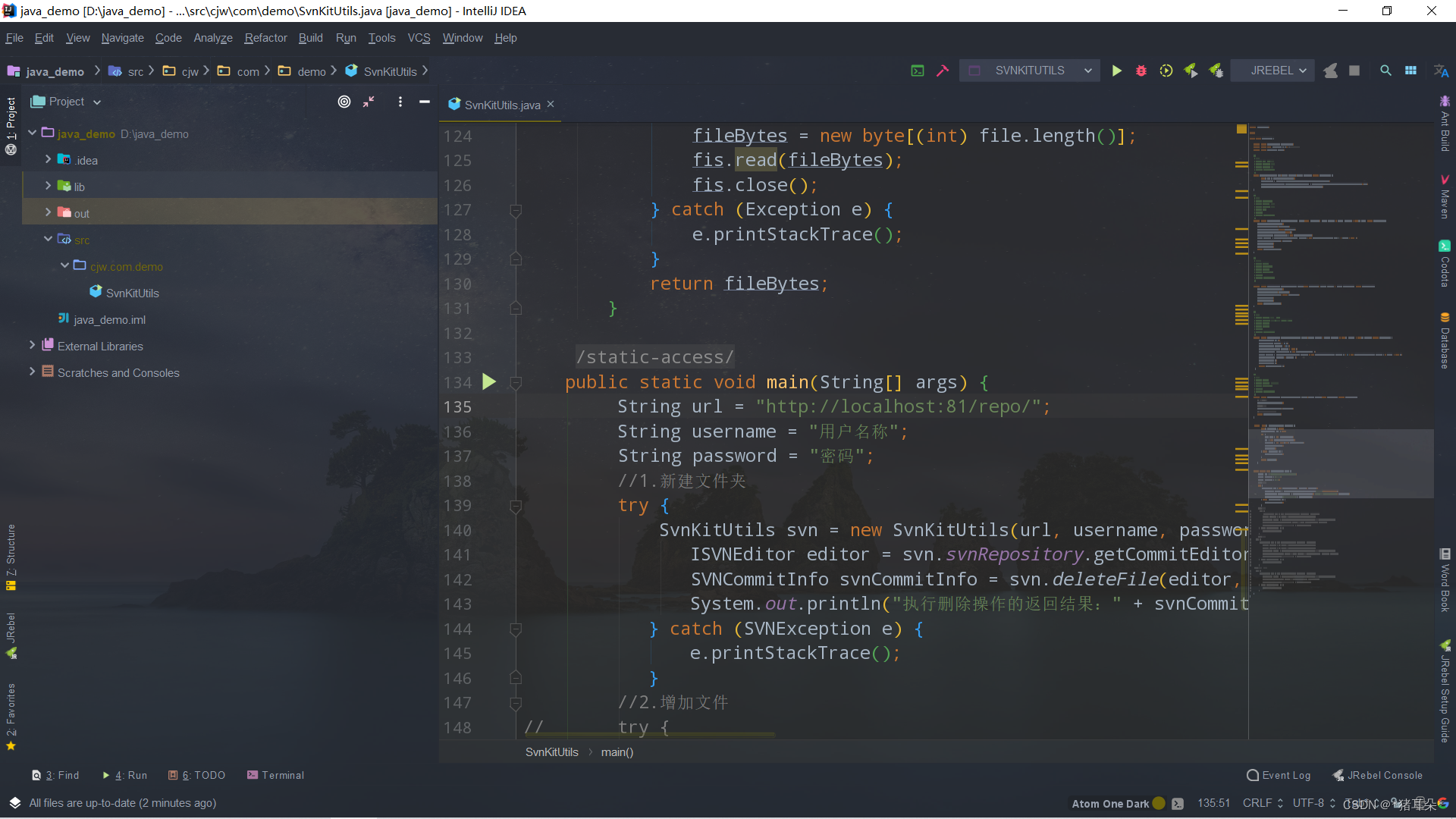Image resolution: width=1456 pixels, height=819 pixels.
Task: Click Run with JRebel rocket icon
Action: tap(1191, 71)
